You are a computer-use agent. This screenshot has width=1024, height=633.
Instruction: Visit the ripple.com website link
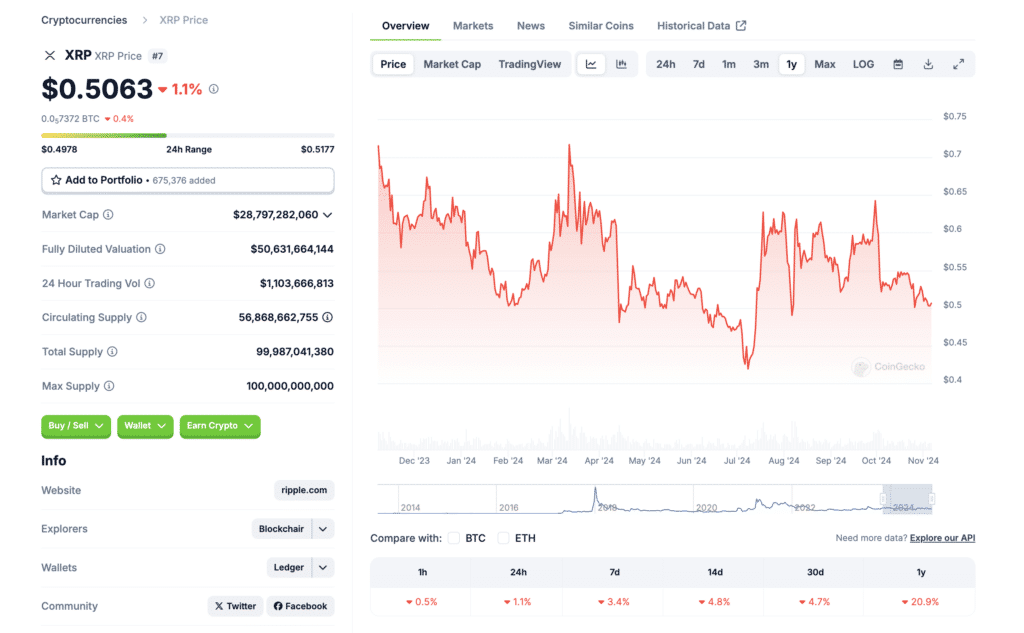[x=304, y=490]
